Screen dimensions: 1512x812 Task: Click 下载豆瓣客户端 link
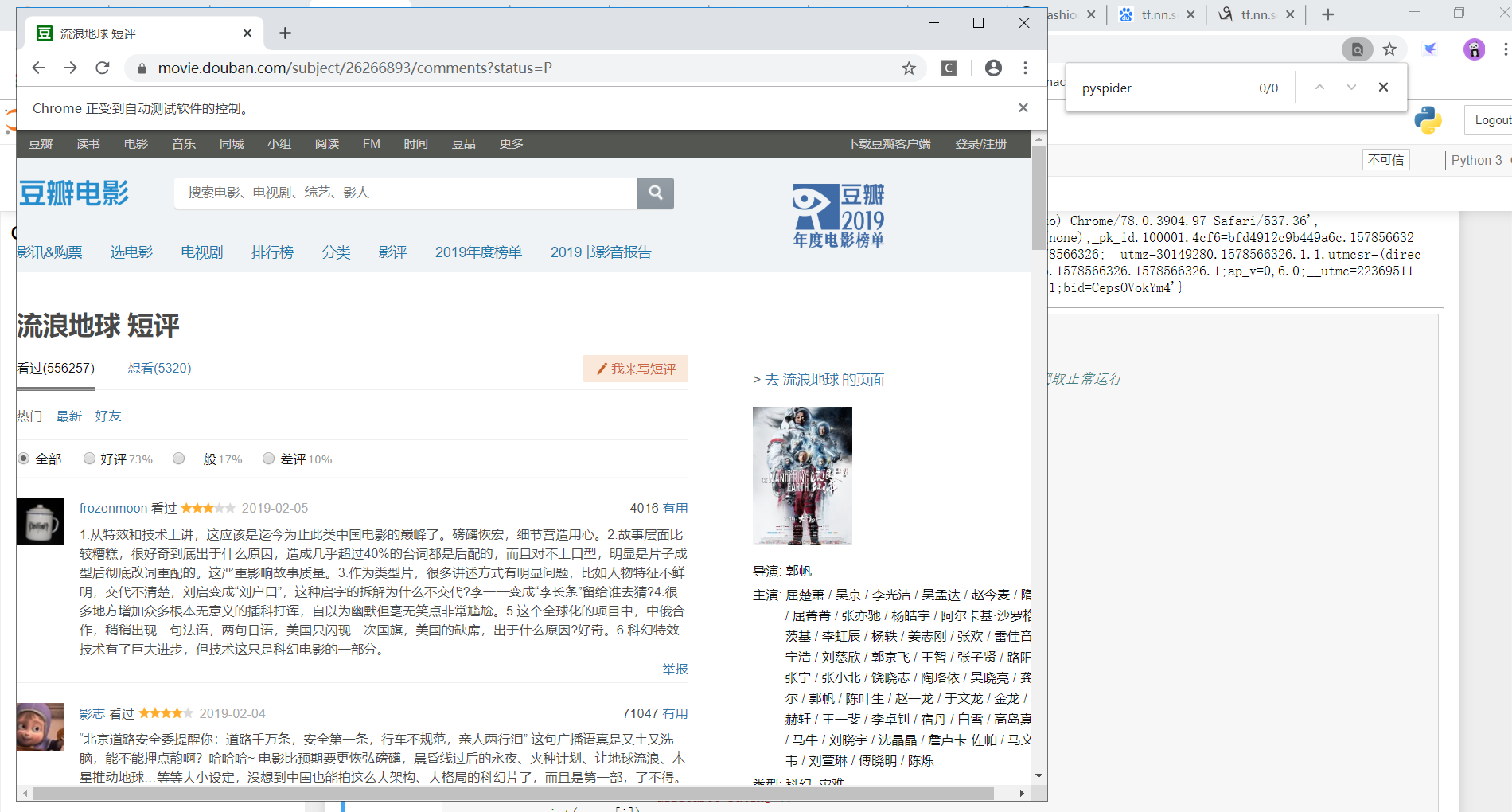(x=889, y=144)
